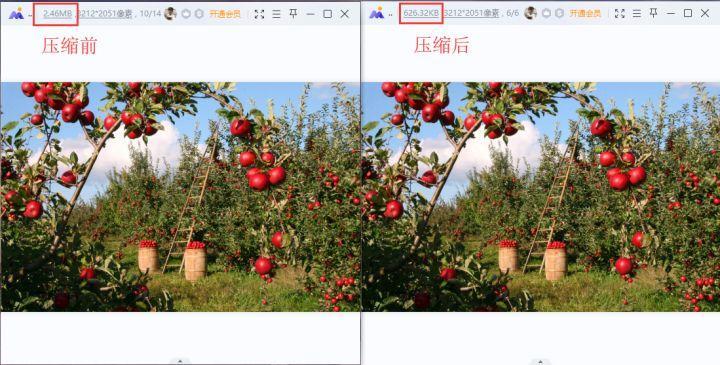Viewport: 720px width, 365px height.
Task: Expand the bottom panel arrow in left window
Action: click(x=180, y=361)
